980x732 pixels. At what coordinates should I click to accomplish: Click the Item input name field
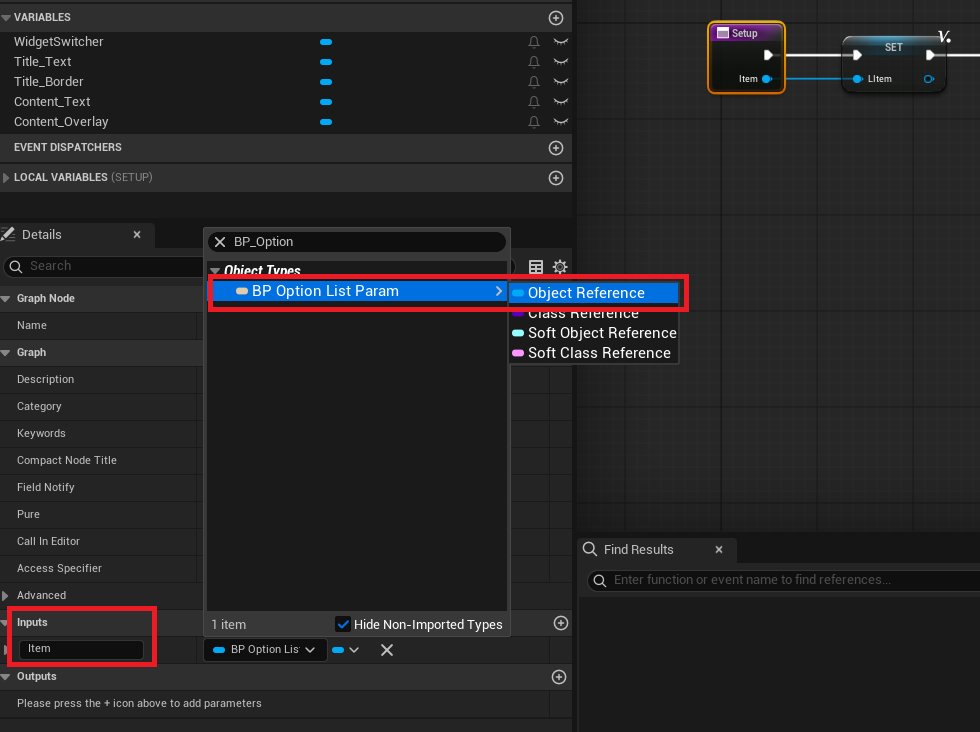click(x=81, y=649)
